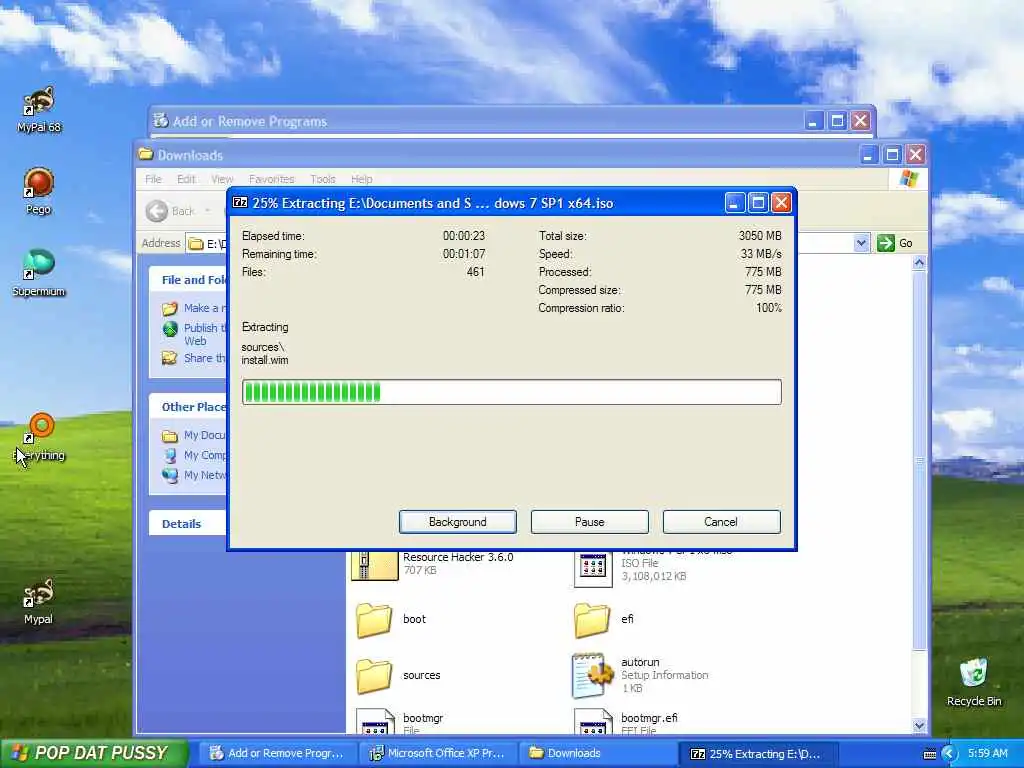Switch to Add or Remove Programs taskbar button

coord(278,753)
